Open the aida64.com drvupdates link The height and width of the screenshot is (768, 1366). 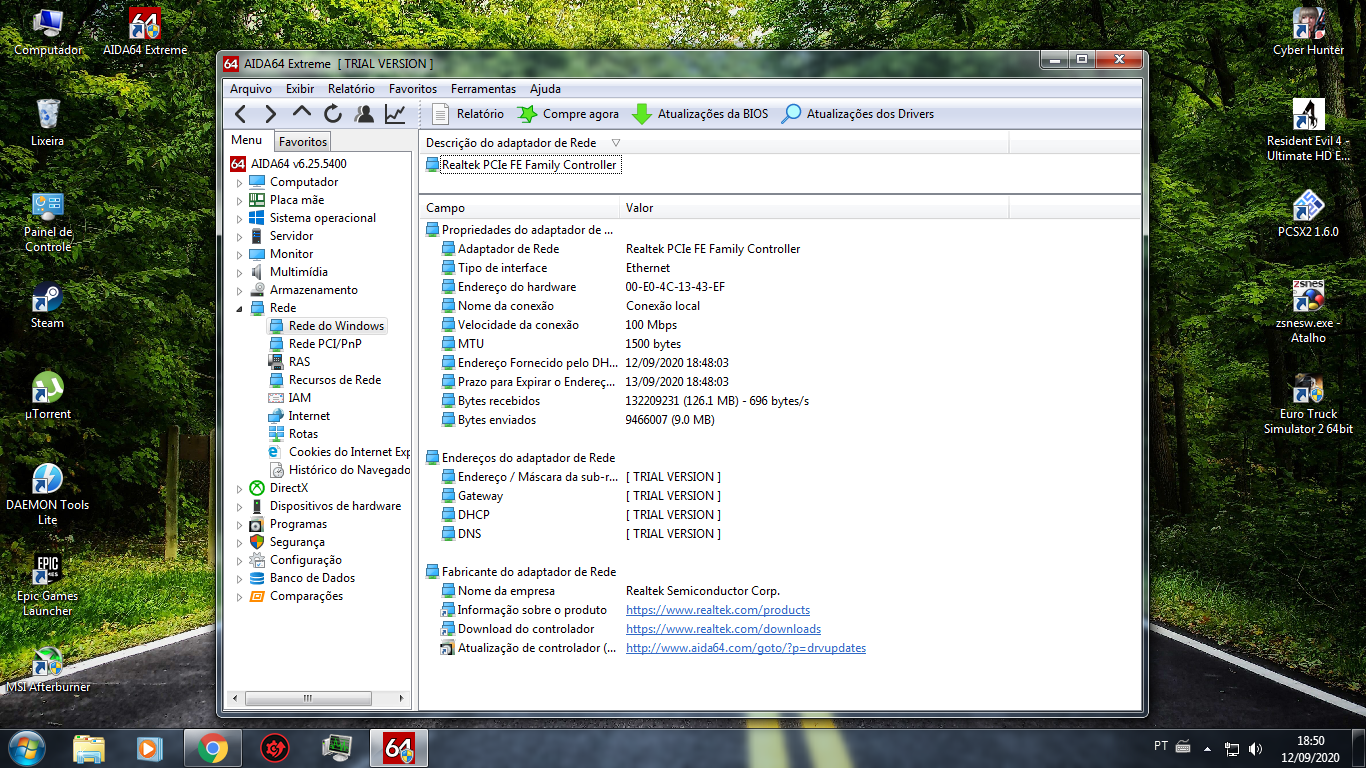[746, 648]
